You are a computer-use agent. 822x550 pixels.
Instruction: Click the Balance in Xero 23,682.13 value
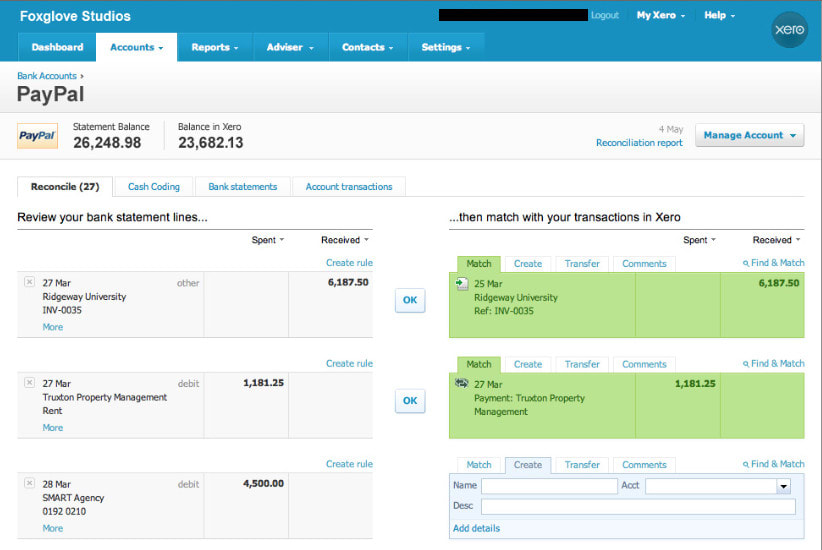coord(211,143)
